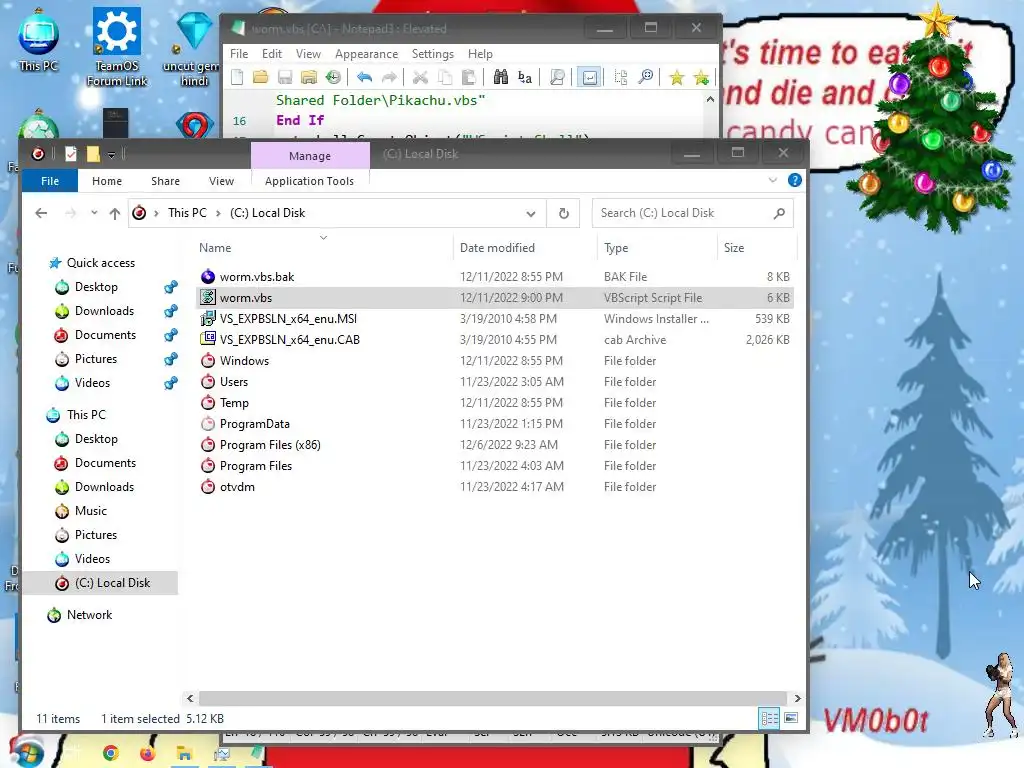
Task: Click Undo arrow in Notepad3 toolbar
Action: click(364, 78)
